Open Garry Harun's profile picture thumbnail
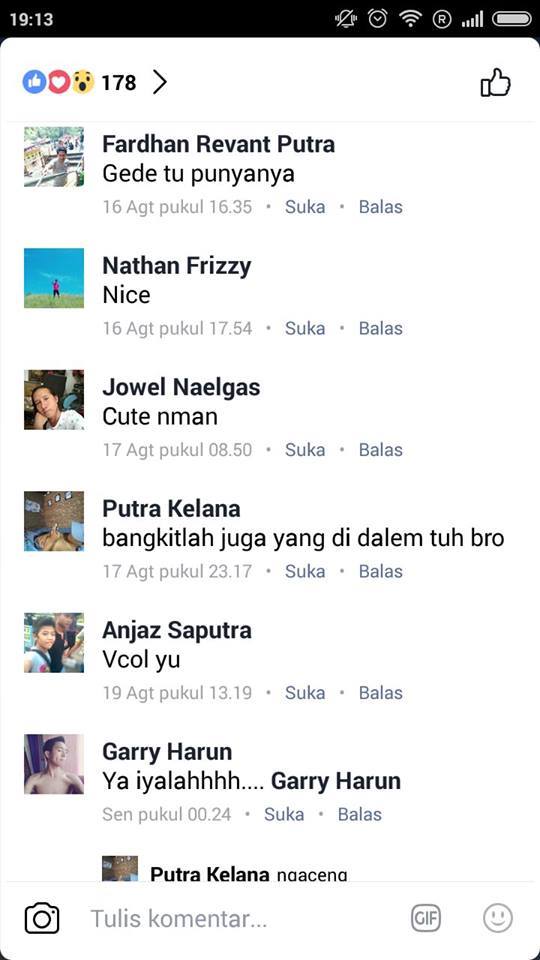The width and height of the screenshot is (540, 960). 54,764
